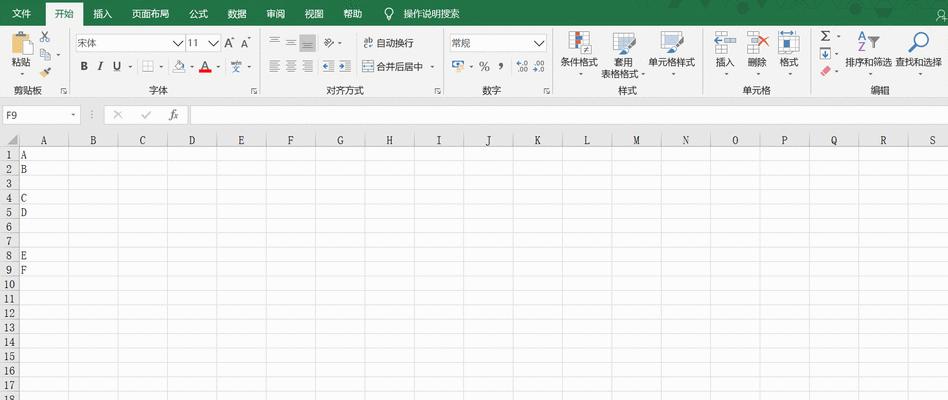Switch to the View (视图) tab

point(314,13)
